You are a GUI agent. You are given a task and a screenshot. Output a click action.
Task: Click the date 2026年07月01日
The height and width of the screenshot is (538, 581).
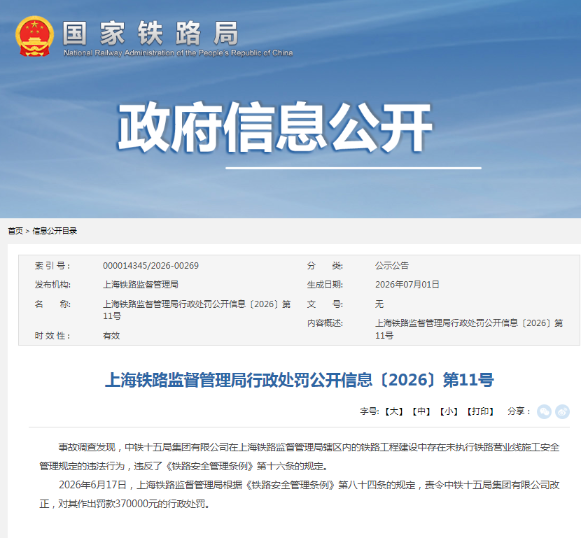click(x=407, y=285)
